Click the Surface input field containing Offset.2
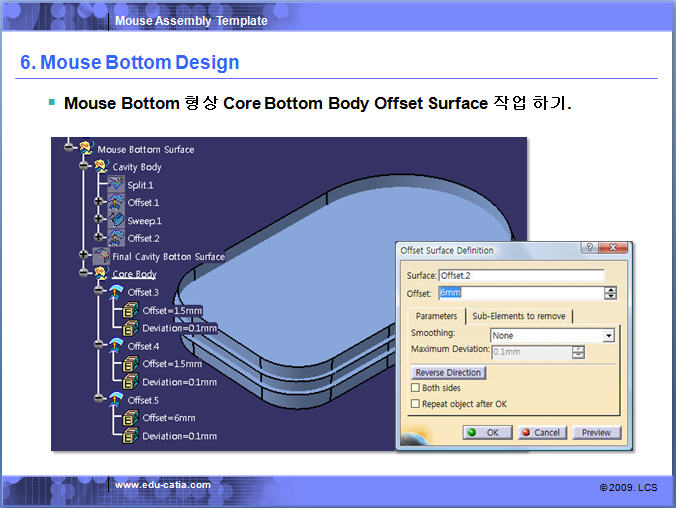Viewport: 676px width, 508px height. click(520, 275)
